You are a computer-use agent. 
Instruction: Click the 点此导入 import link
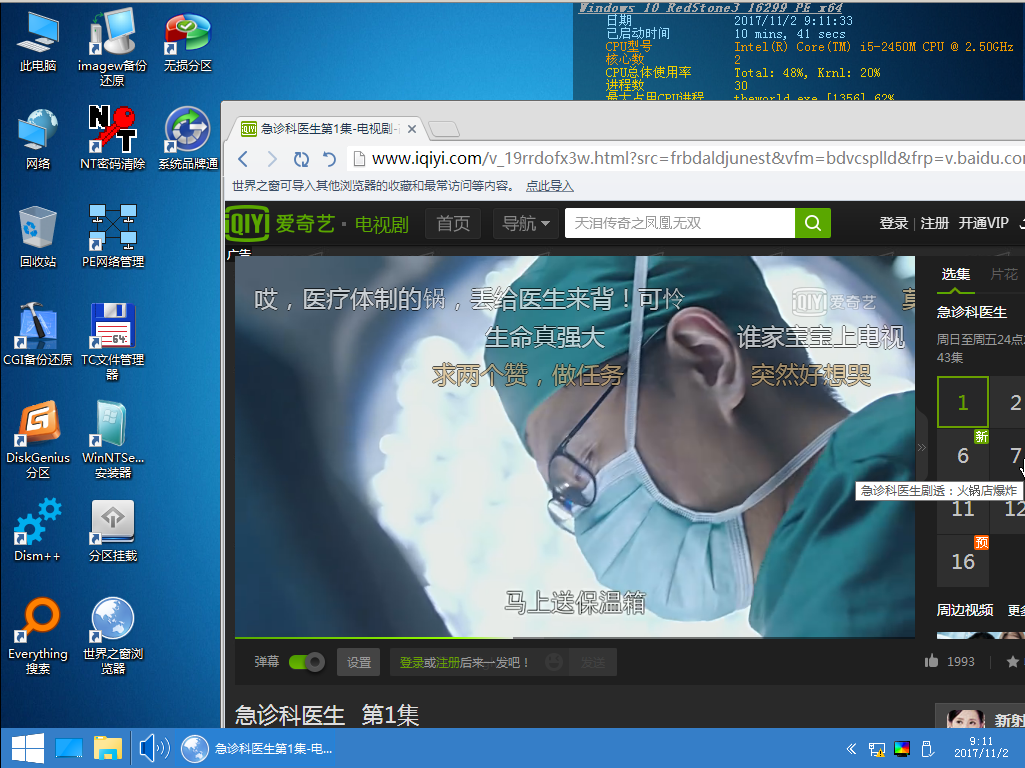[x=550, y=186]
